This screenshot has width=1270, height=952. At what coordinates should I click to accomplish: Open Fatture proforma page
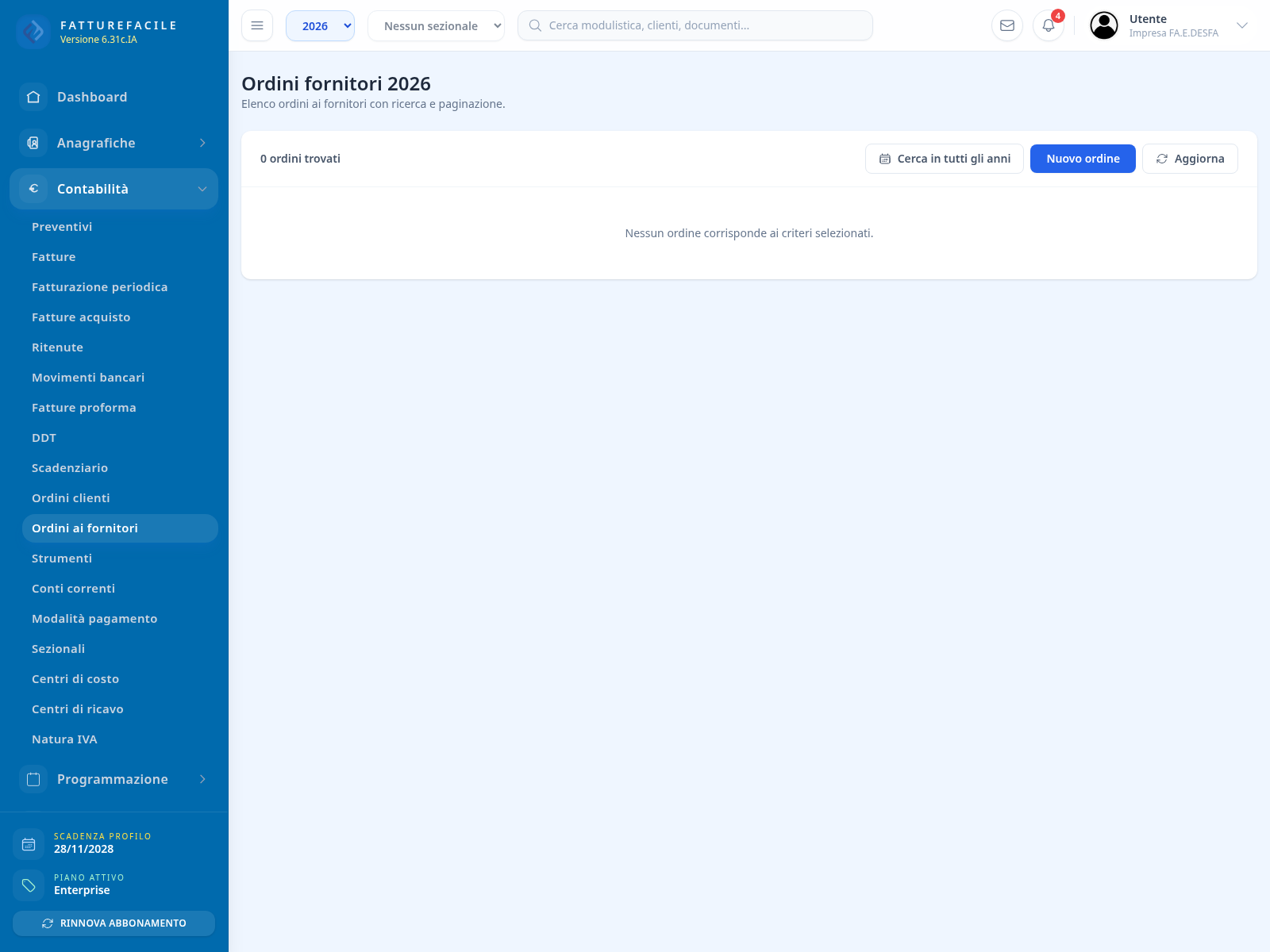120,408
